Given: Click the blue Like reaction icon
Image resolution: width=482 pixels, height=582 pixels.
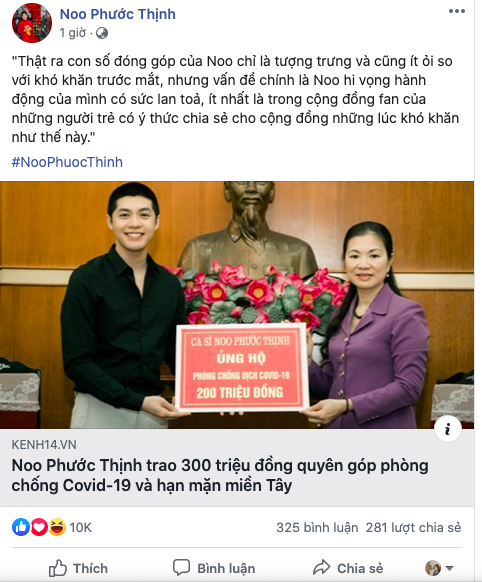Looking at the screenshot, I should pyautogui.click(x=21, y=527).
